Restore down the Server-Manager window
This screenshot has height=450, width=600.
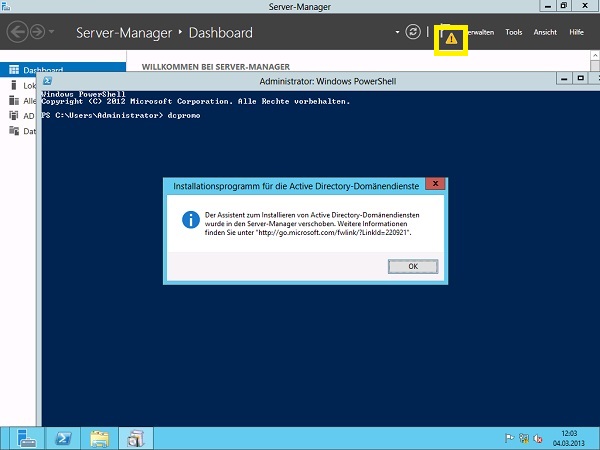click(x=564, y=6)
